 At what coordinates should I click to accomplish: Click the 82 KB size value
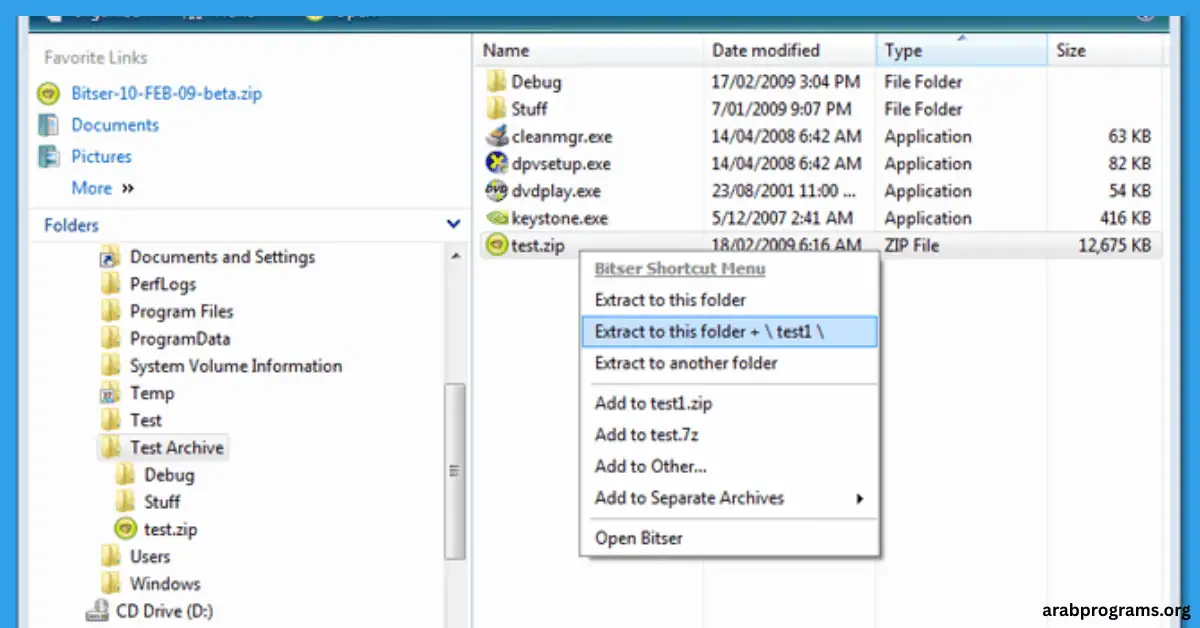[1130, 164]
